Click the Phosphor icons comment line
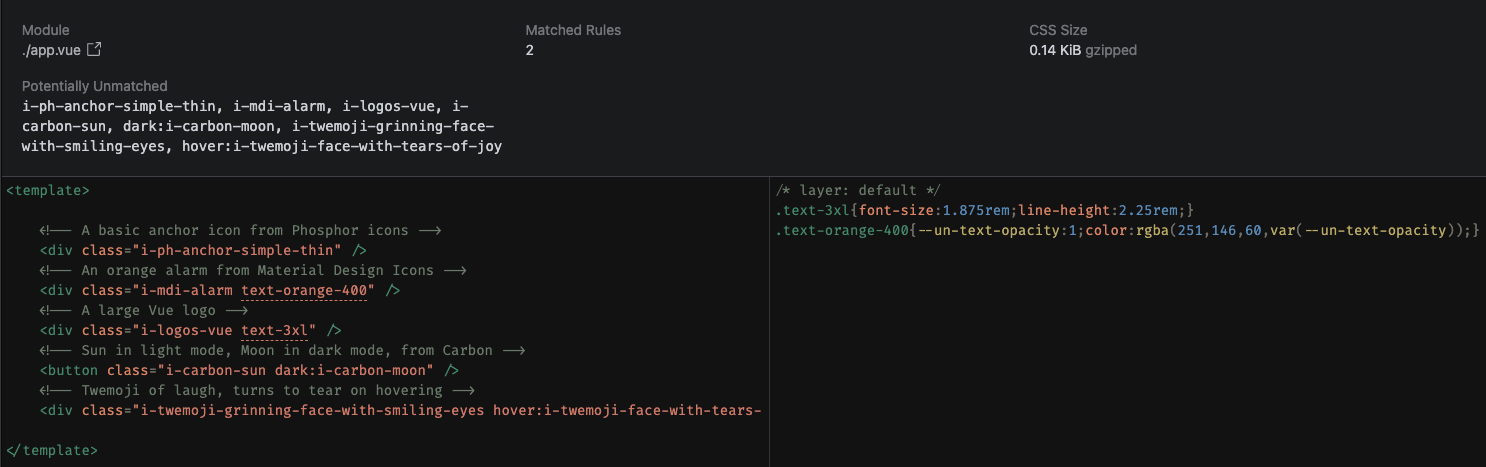This screenshot has width=1486, height=467. pyautogui.click(x=241, y=230)
